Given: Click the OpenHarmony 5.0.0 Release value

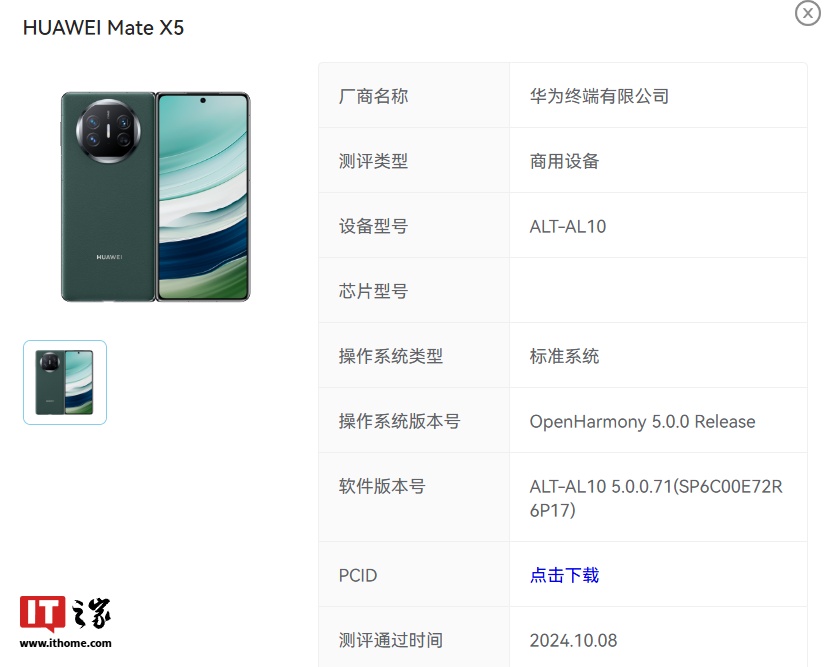Looking at the screenshot, I should [x=642, y=422].
